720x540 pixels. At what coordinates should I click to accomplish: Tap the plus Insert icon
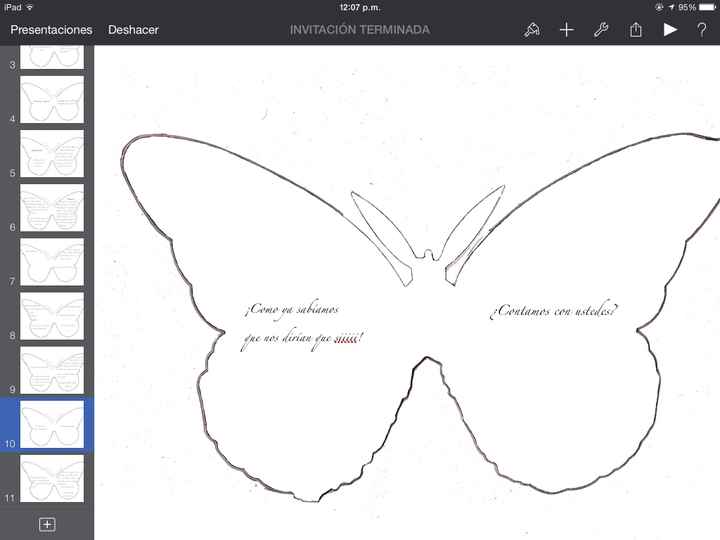(566, 30)
